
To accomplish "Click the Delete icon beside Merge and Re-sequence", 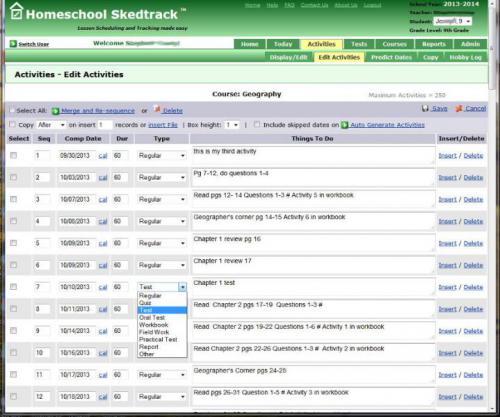I will coord(157,109).
